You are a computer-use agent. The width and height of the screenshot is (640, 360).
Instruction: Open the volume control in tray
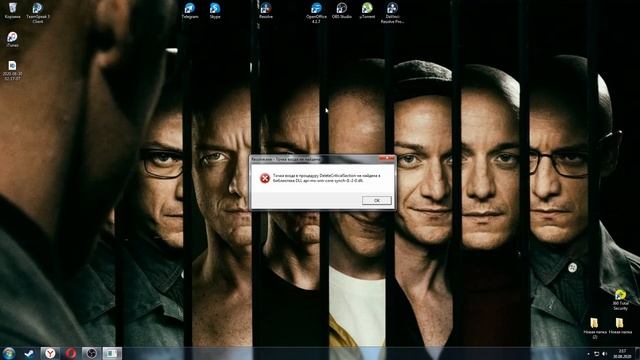[605, 354]
